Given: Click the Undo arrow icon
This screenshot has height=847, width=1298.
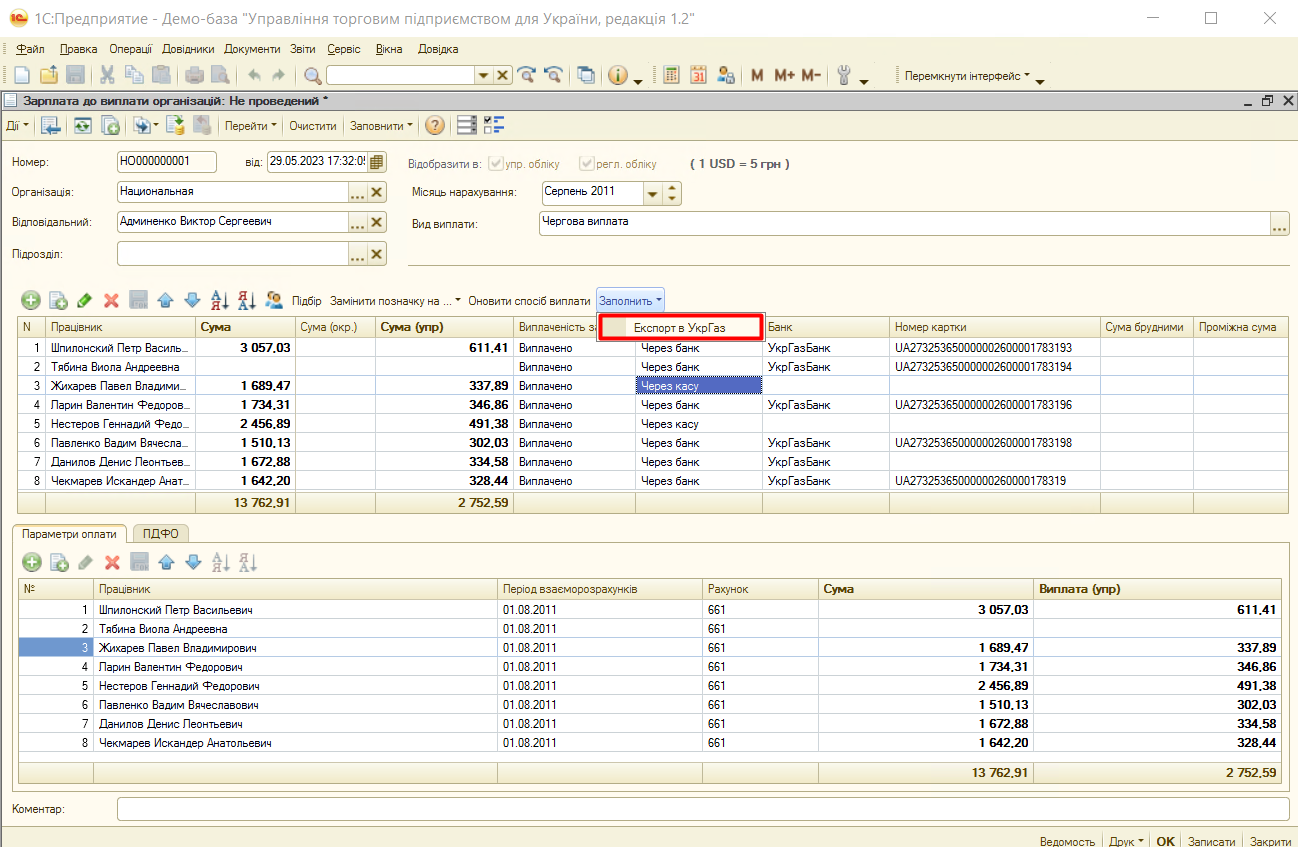Looking at the screenshot, I should (254, 75).
